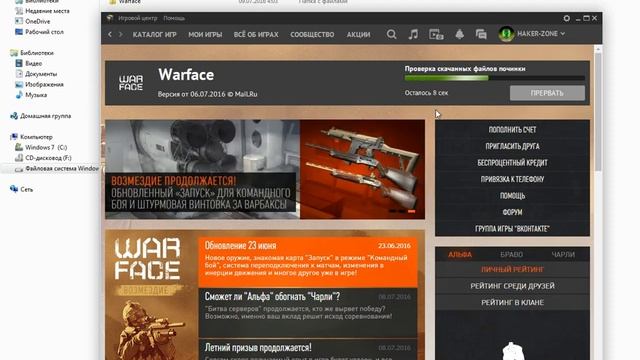Open the chat messages icon
The width and height of the screenshot is (640, 360).
tap(481, 34)
